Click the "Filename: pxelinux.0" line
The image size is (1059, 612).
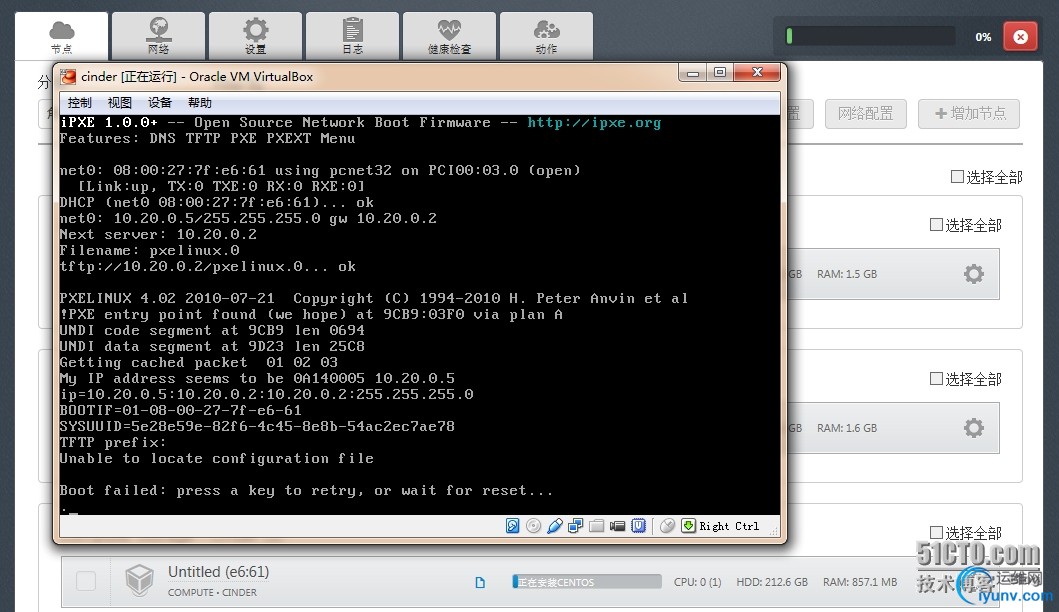[149, 251]
